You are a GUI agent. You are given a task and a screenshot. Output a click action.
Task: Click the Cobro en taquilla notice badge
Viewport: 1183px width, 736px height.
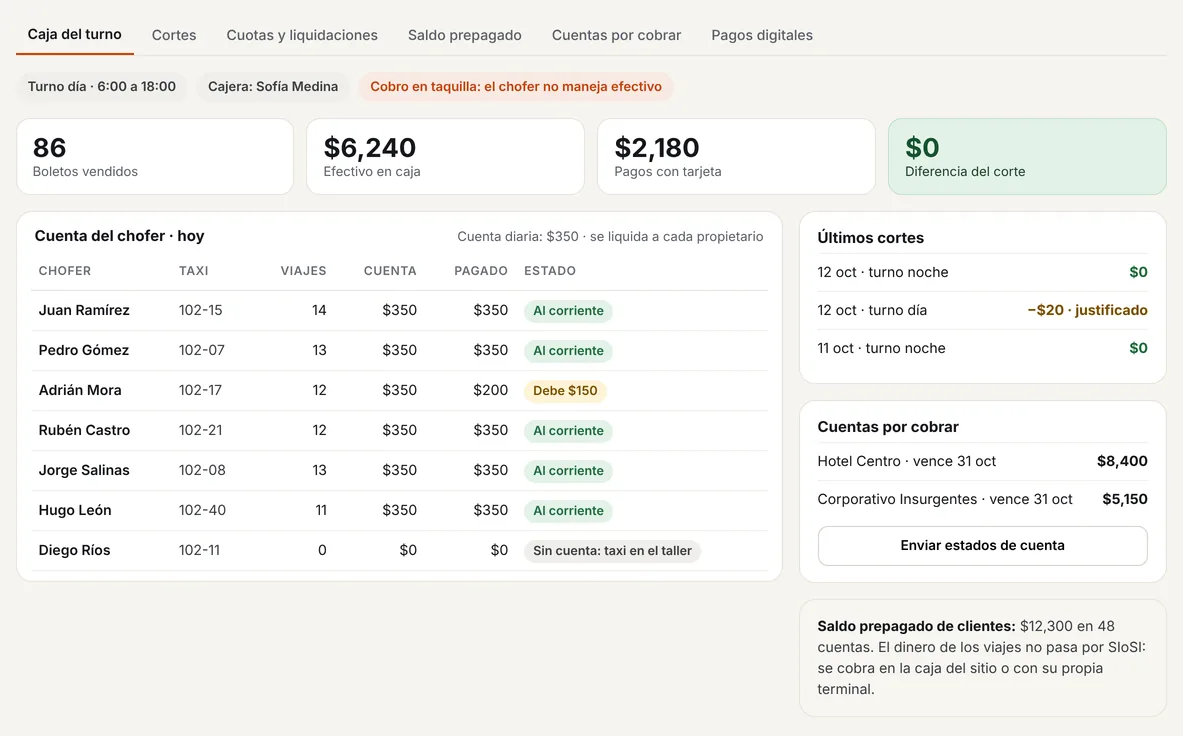coord(516,87)
